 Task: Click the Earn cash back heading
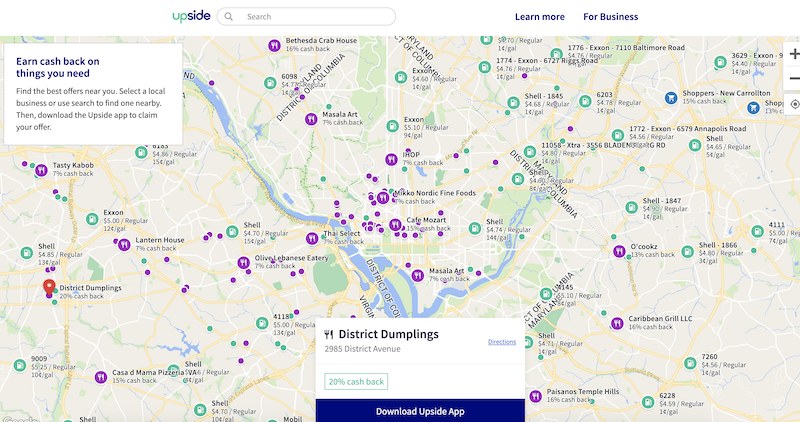coord(58,67)
